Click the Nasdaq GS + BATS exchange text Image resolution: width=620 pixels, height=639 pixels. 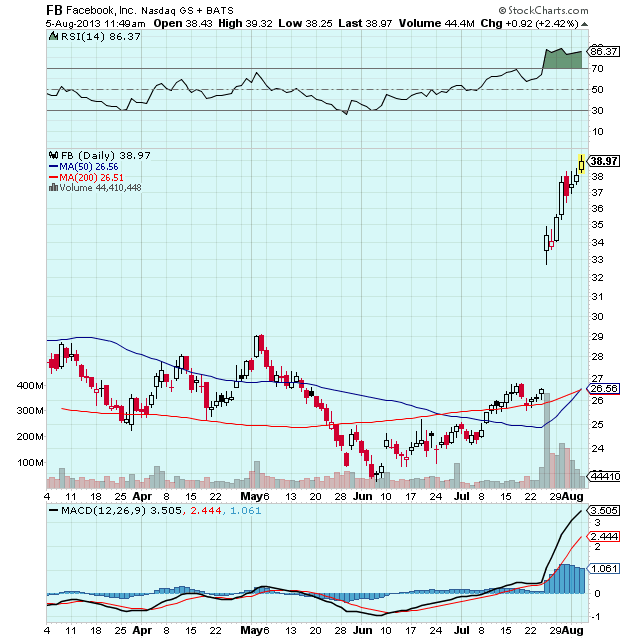click(188, 11)
